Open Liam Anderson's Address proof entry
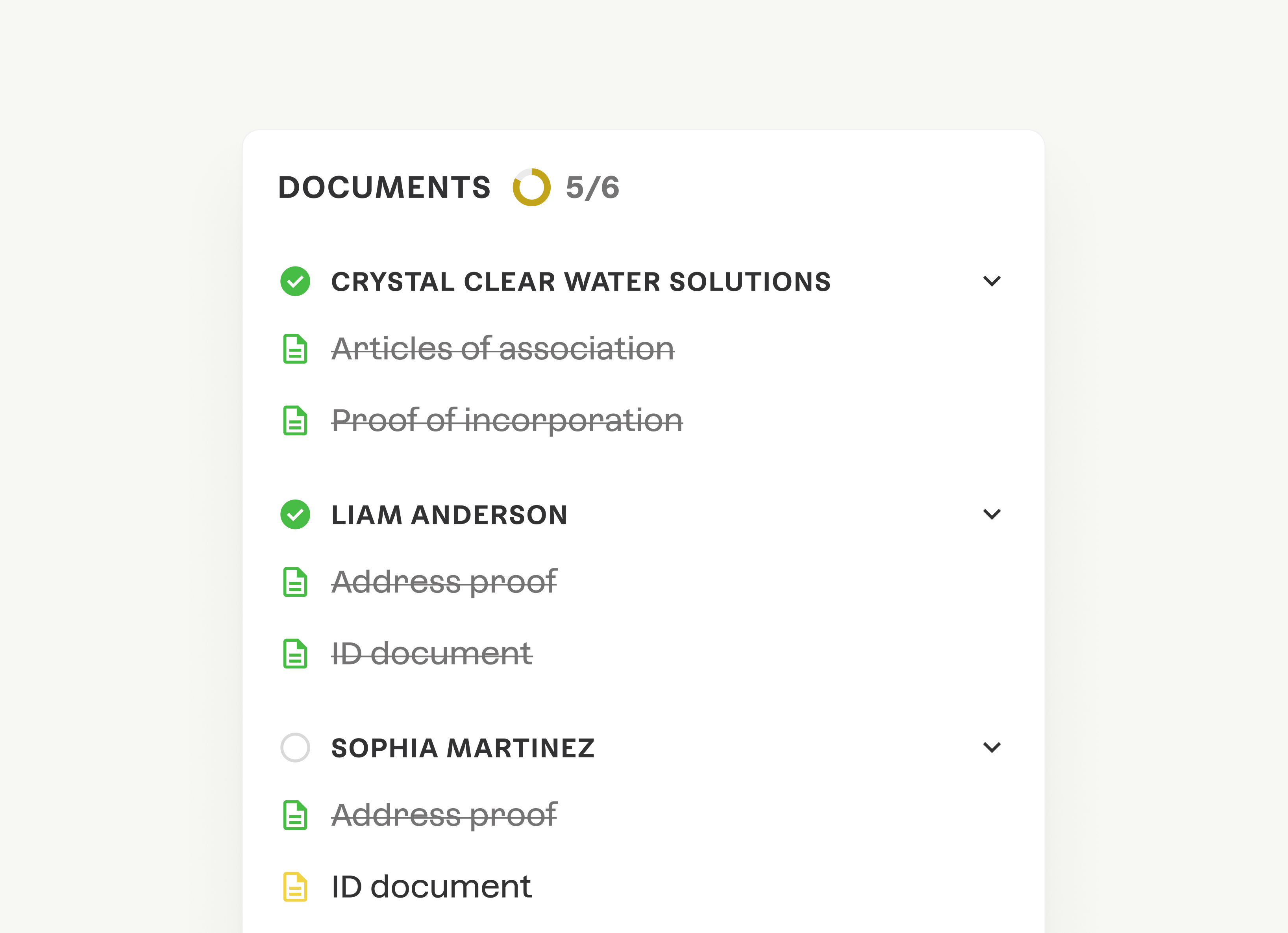1288x933 pixels. point(444,582)
